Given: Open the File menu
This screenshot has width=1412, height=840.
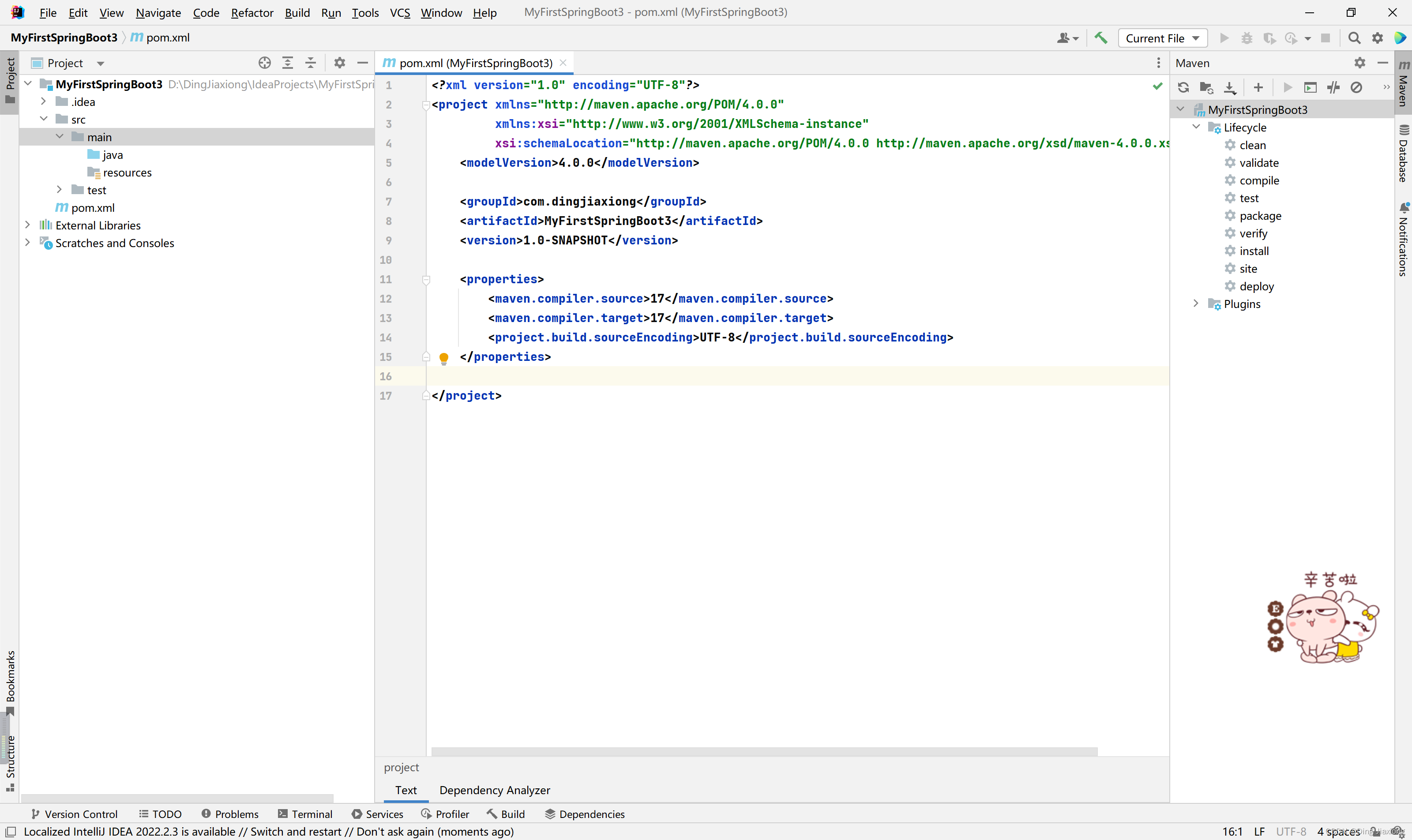Looking at the screenshot, I should pos(48,12).
